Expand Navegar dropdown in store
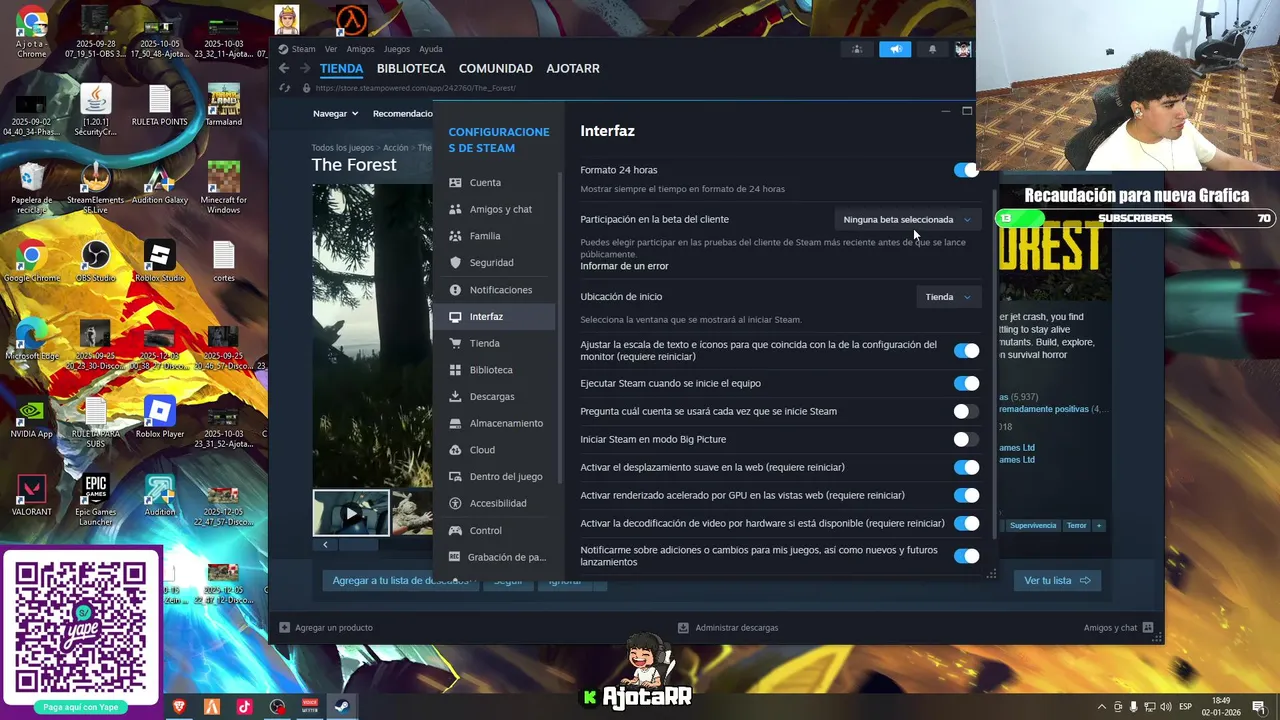The height and width of the screenshot is (720, 1280). click(335, 114)
